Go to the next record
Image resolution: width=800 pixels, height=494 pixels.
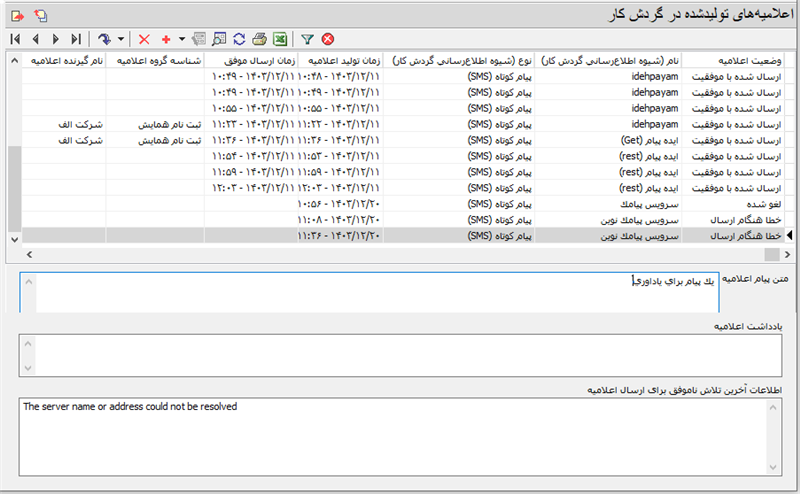pyautogui.click(x=56, y=39)
